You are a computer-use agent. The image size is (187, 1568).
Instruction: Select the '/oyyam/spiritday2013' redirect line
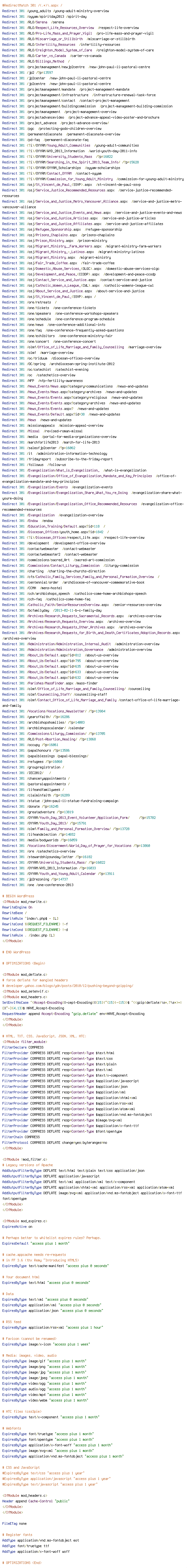tap(45, 16)
